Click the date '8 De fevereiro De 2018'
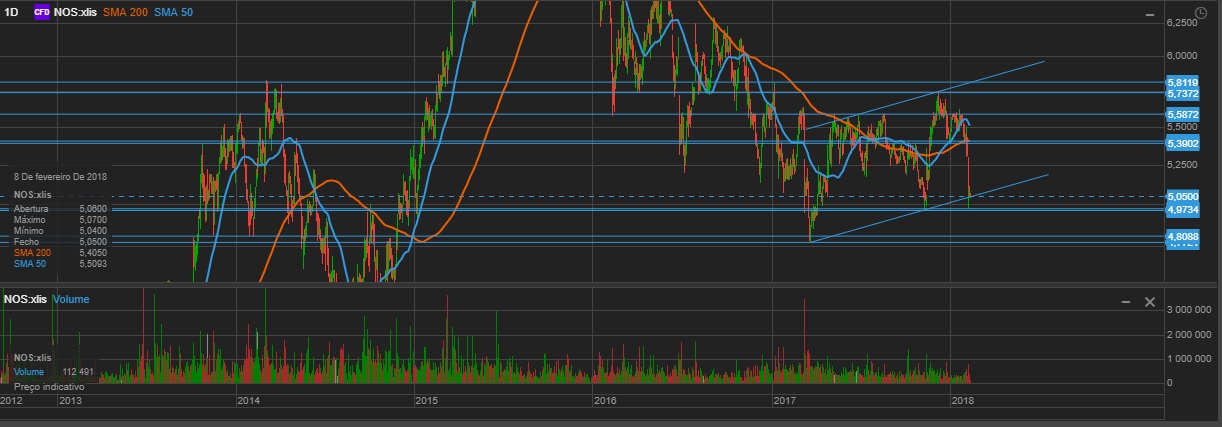Viewport: 1222px width, 427px height. pyautogui.click(x=60, y=176)
